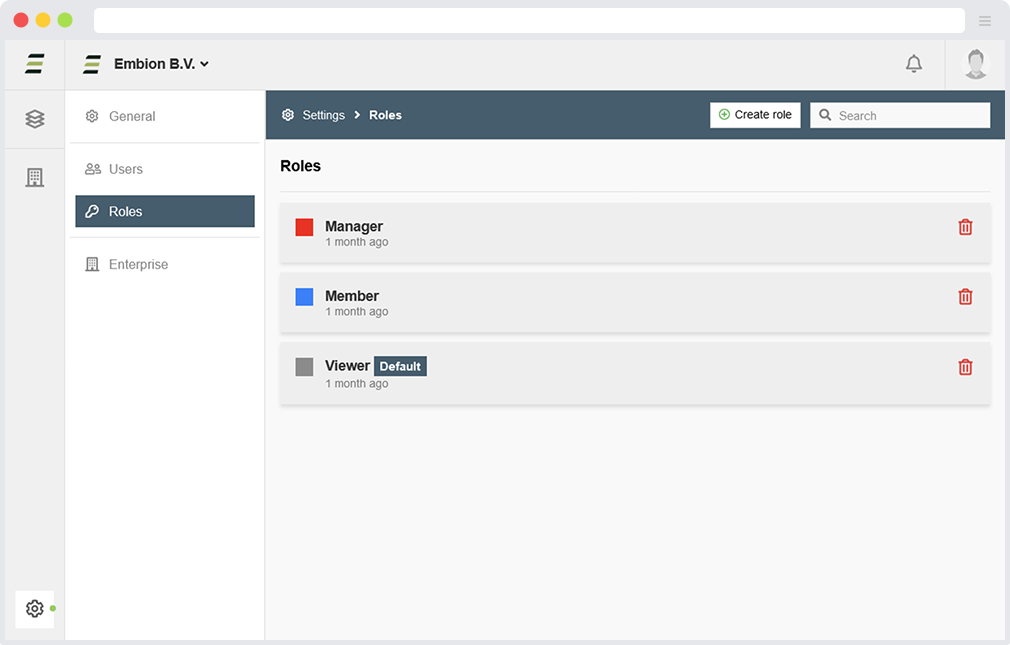The image size is (1010, 645).
Task: Click the settings gear at bottom left
Action: point(35,608)
